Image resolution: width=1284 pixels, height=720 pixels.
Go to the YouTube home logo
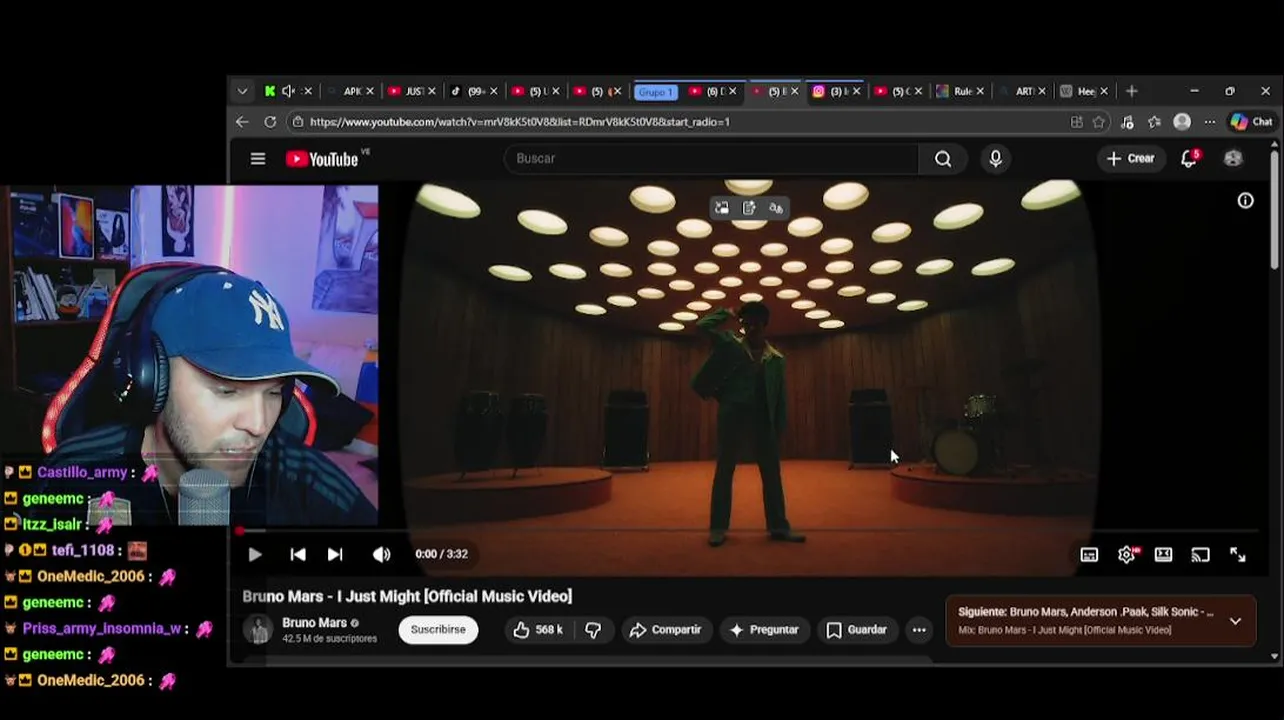[x=322, y=159]
